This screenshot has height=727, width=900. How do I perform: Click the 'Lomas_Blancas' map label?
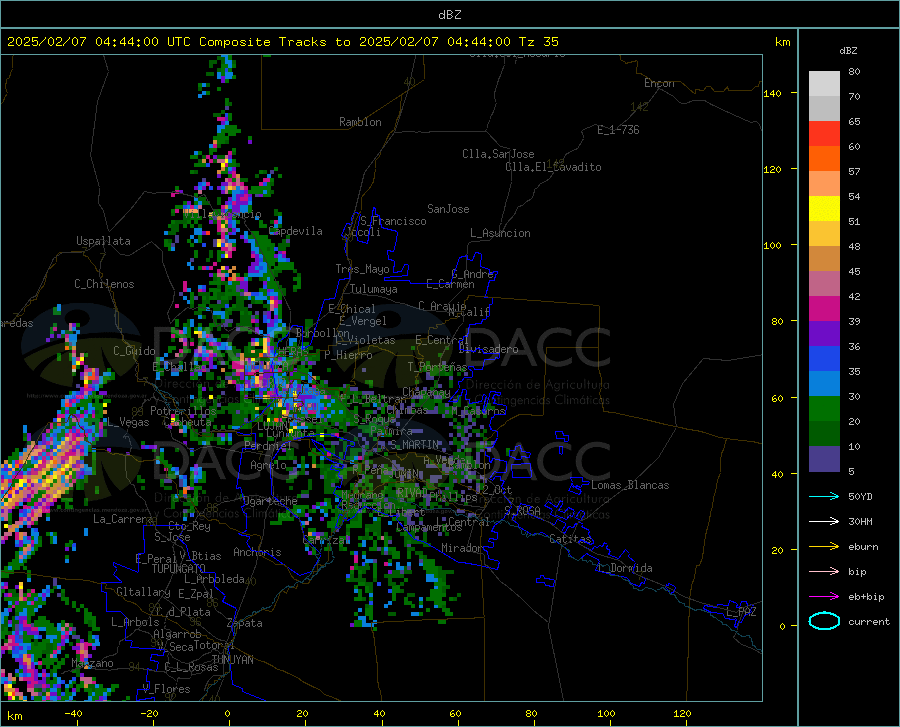630,485
